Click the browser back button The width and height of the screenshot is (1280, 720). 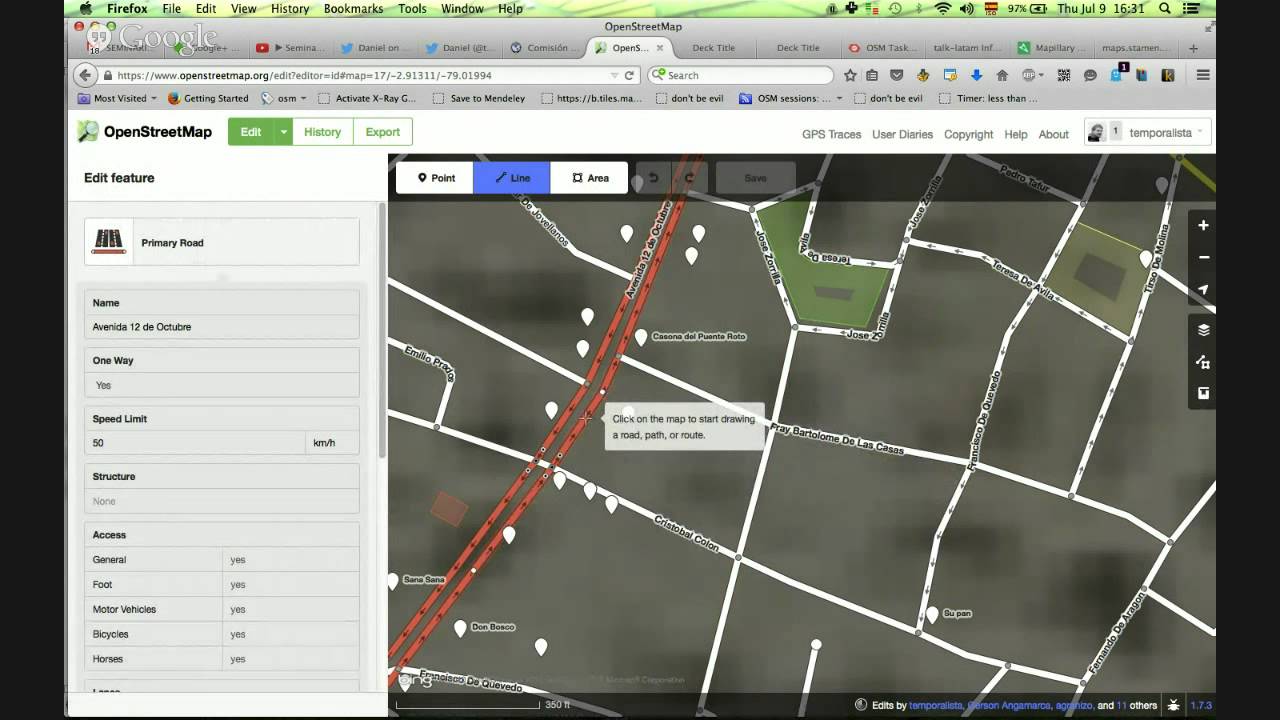click(86, 75)
